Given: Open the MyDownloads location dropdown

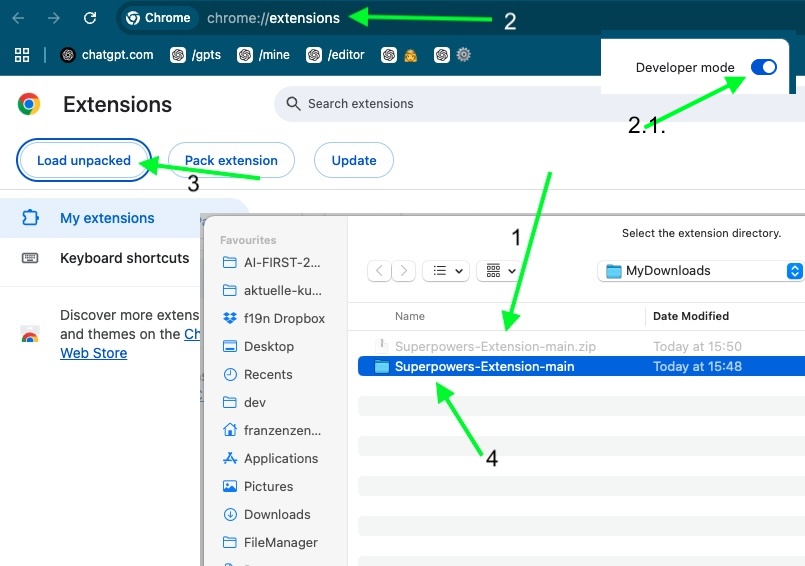Looking at the screenshot, I should point(700,271).
